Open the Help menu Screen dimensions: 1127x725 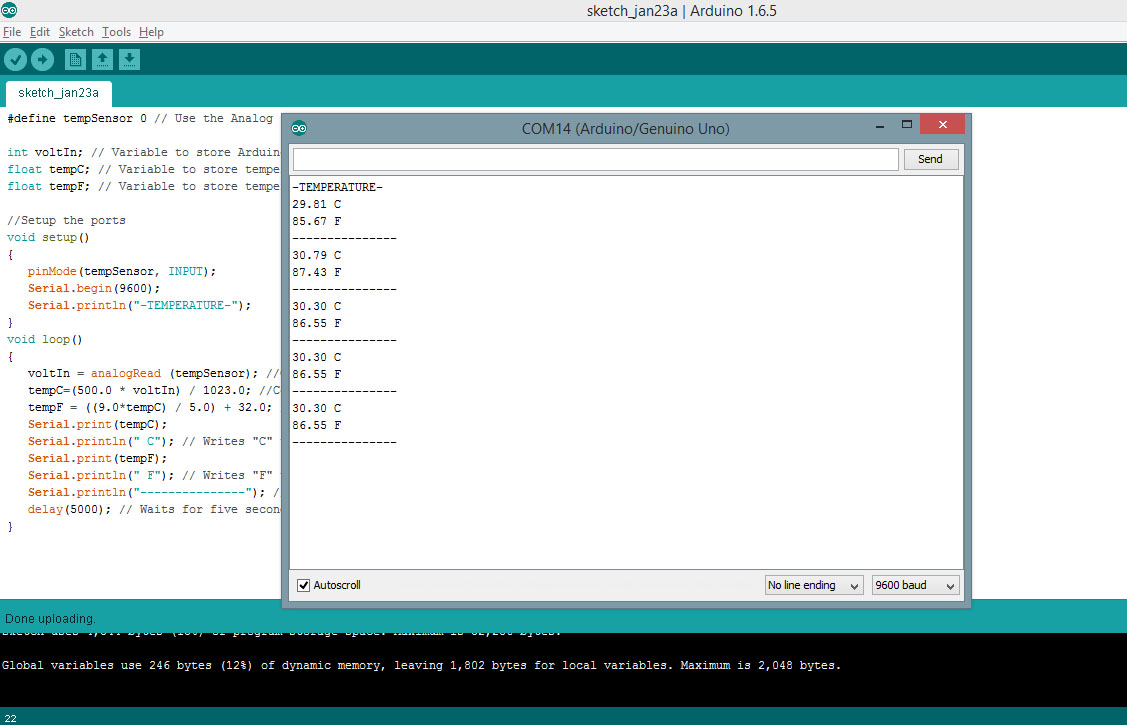(151, 32)
